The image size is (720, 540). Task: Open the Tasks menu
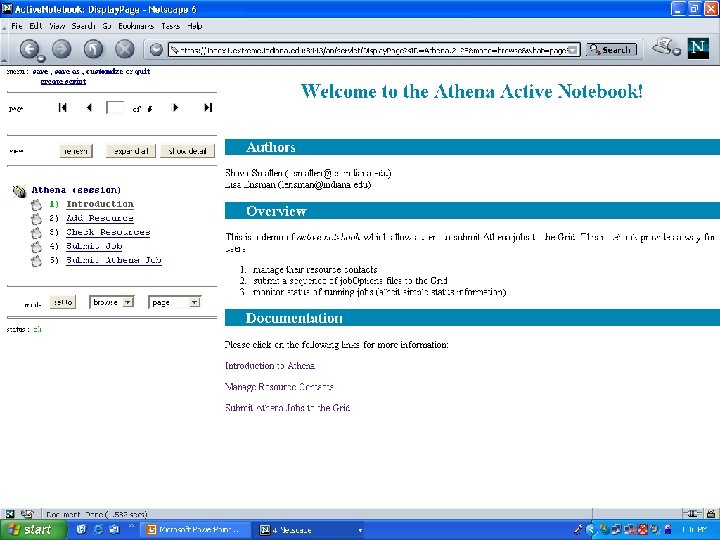pyautogui.click(x=170, y=26)
